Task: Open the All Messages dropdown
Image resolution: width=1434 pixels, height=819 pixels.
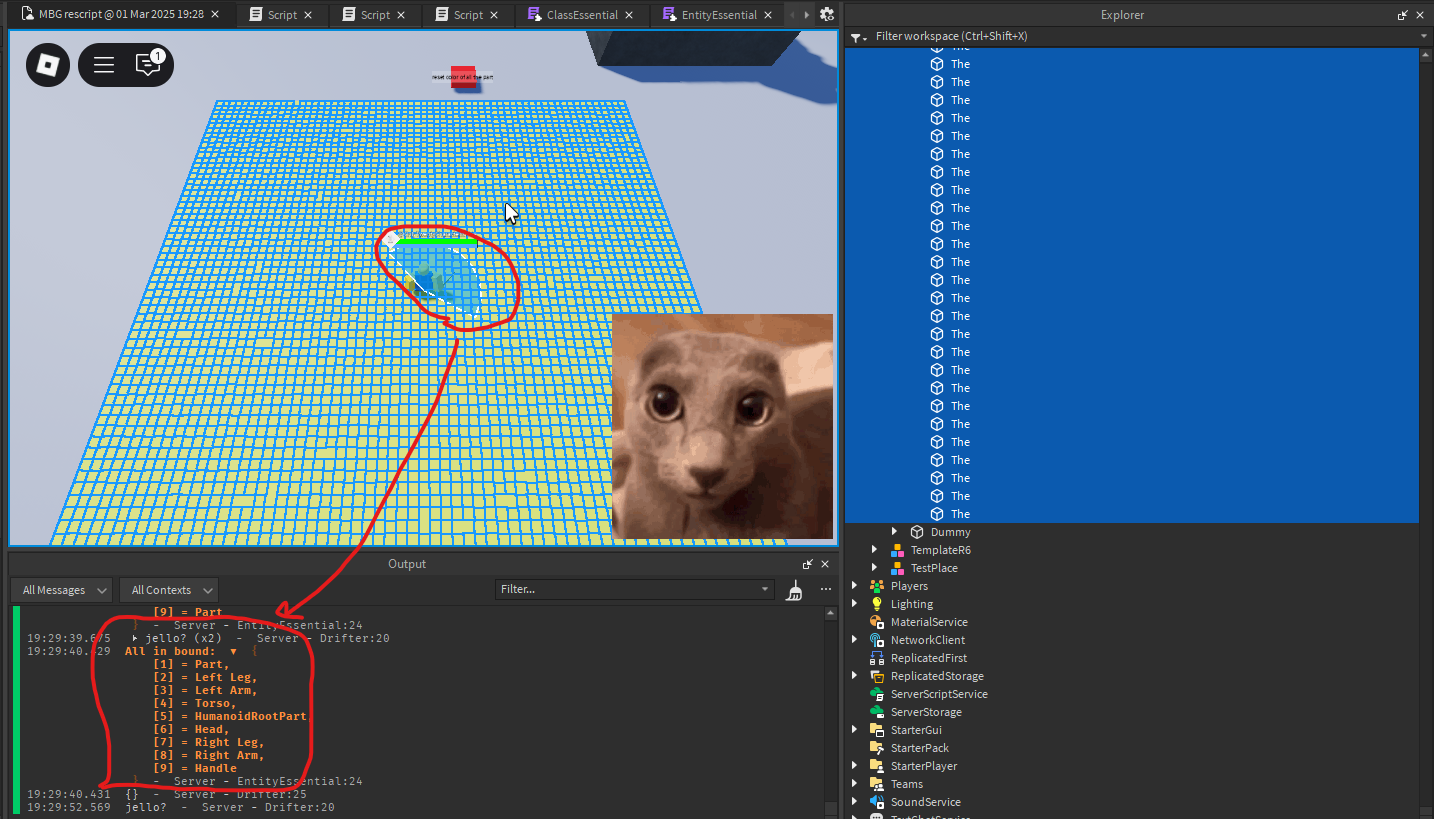Action: point(61,590)
